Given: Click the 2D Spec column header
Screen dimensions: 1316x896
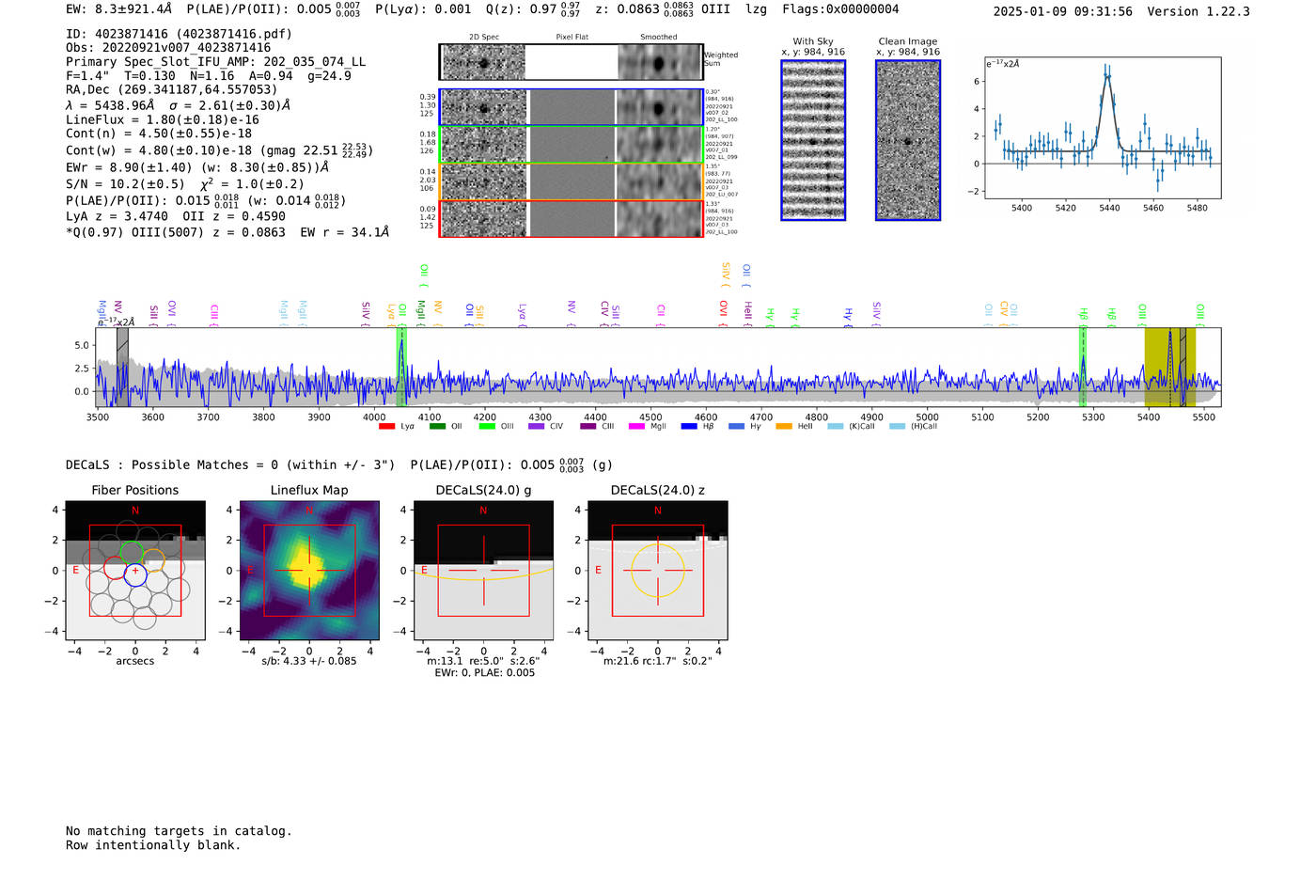Looking at the screenshot, I should click(x=484, y=38).
